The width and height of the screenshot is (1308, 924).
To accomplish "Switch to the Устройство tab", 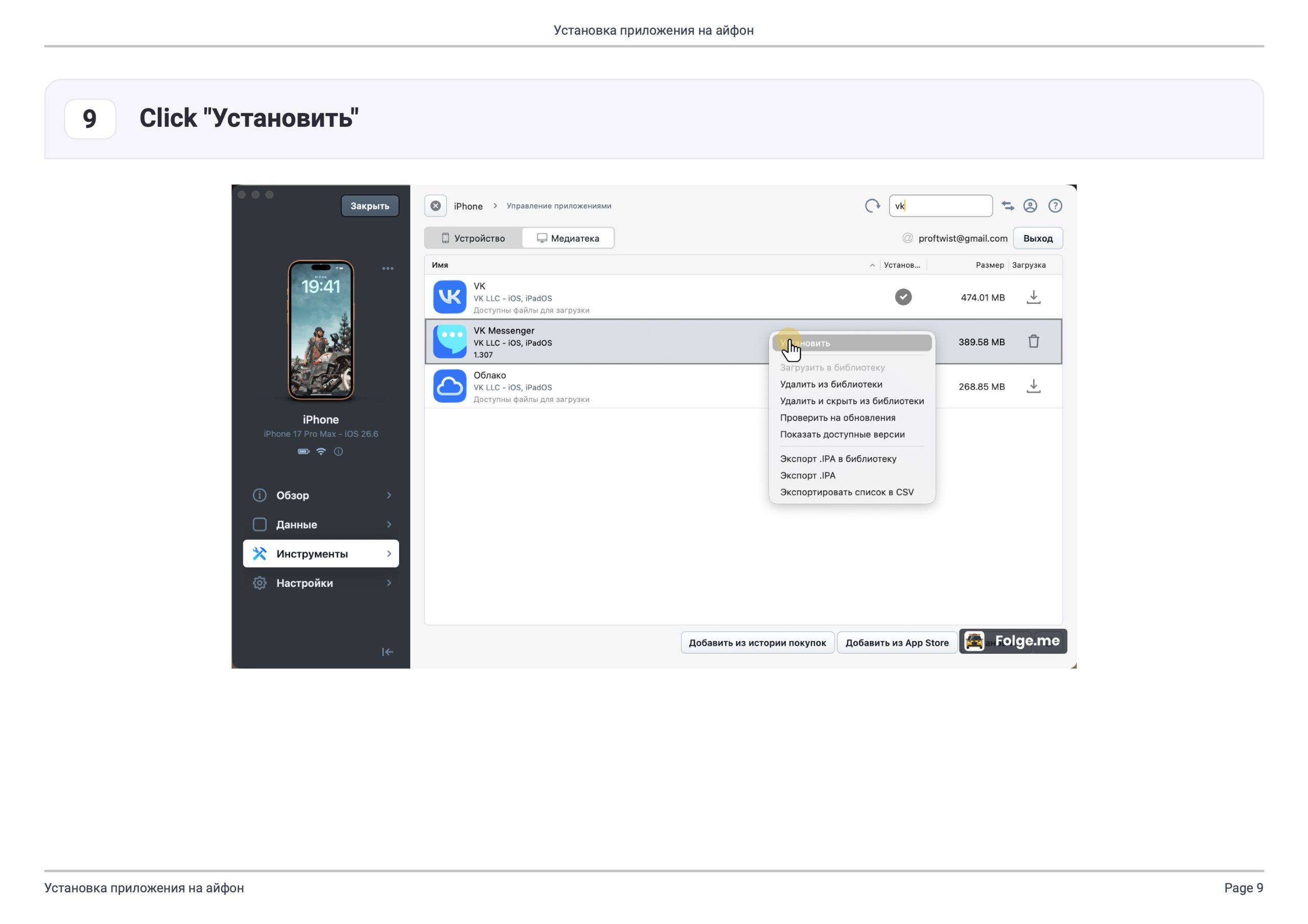I will point(474,238).
